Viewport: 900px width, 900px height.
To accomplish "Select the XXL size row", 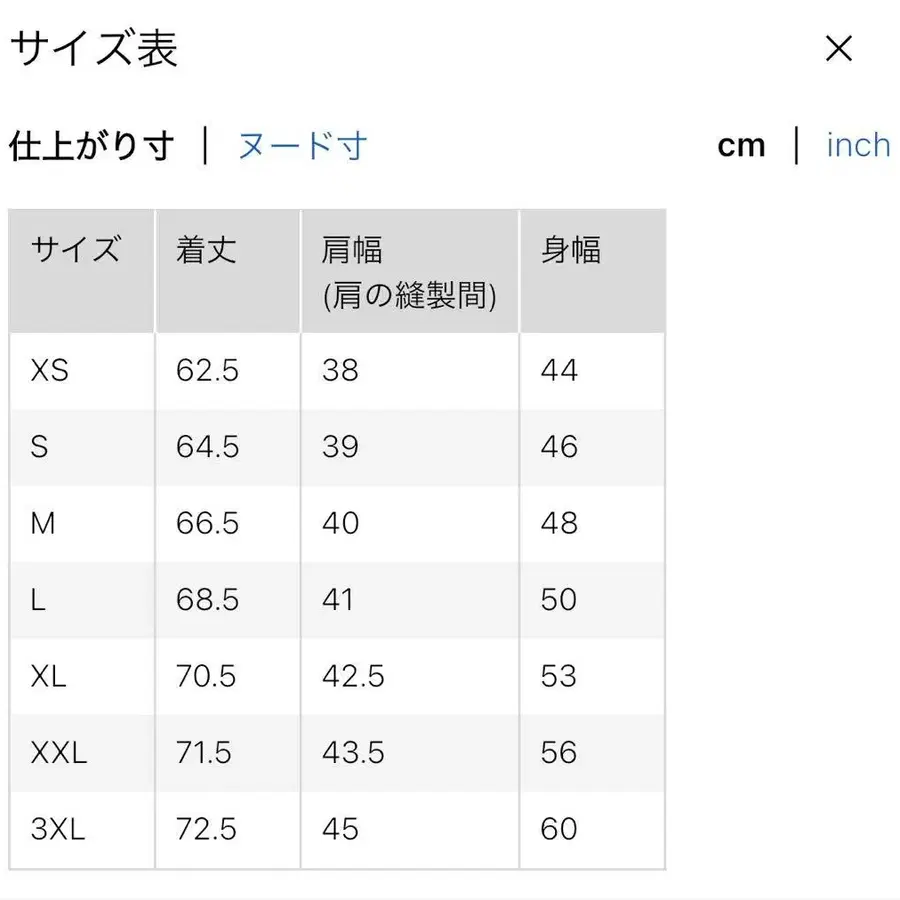I will 58,752.
